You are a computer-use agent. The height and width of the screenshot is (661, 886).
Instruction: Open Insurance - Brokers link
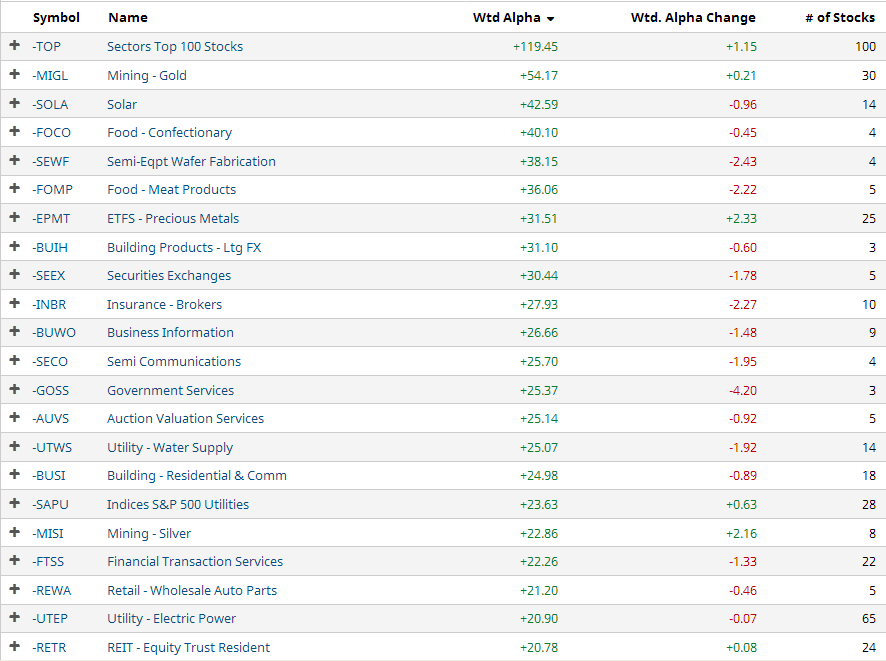164,305
